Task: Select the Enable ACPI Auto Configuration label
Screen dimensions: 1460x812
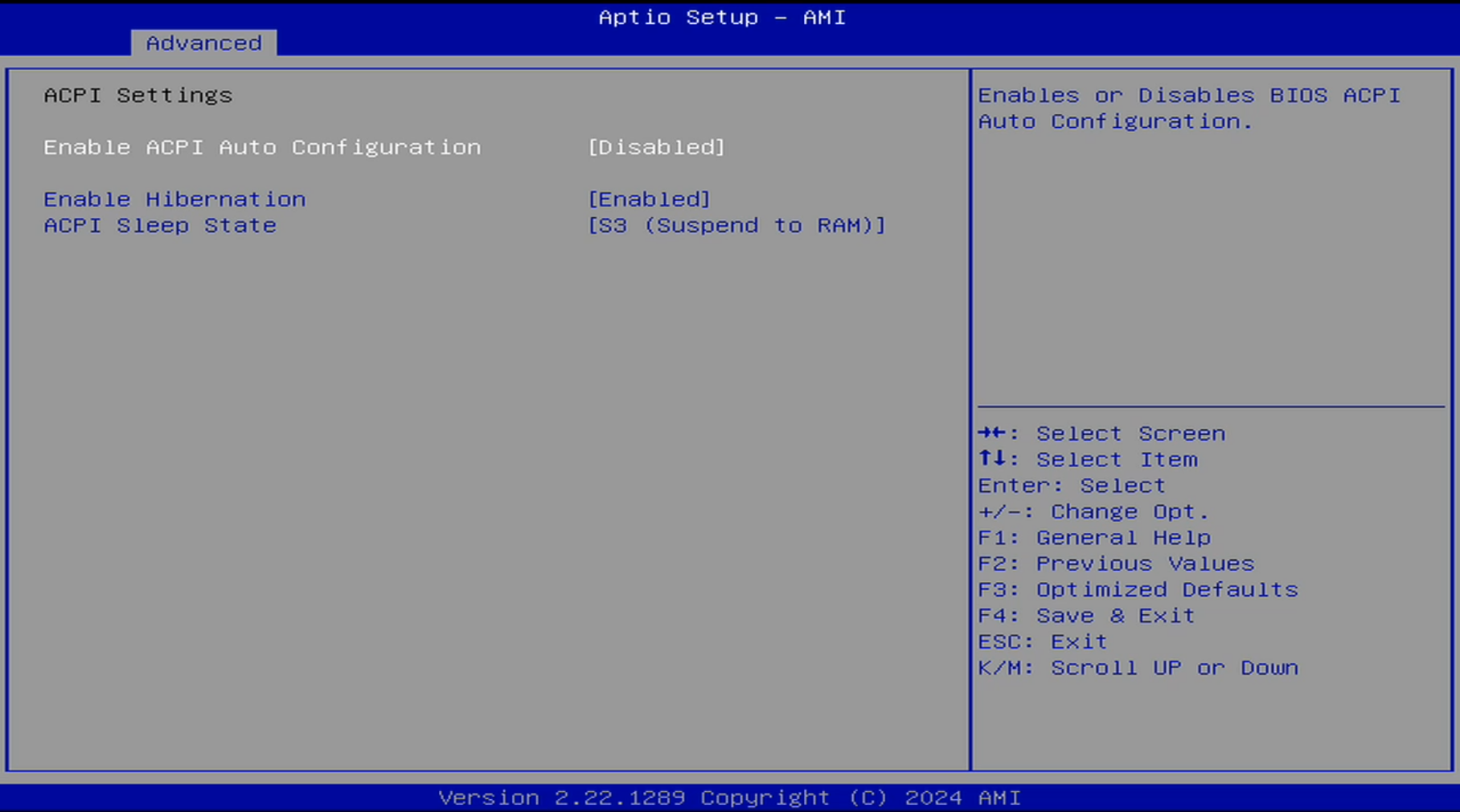Action: click(262, 147)
